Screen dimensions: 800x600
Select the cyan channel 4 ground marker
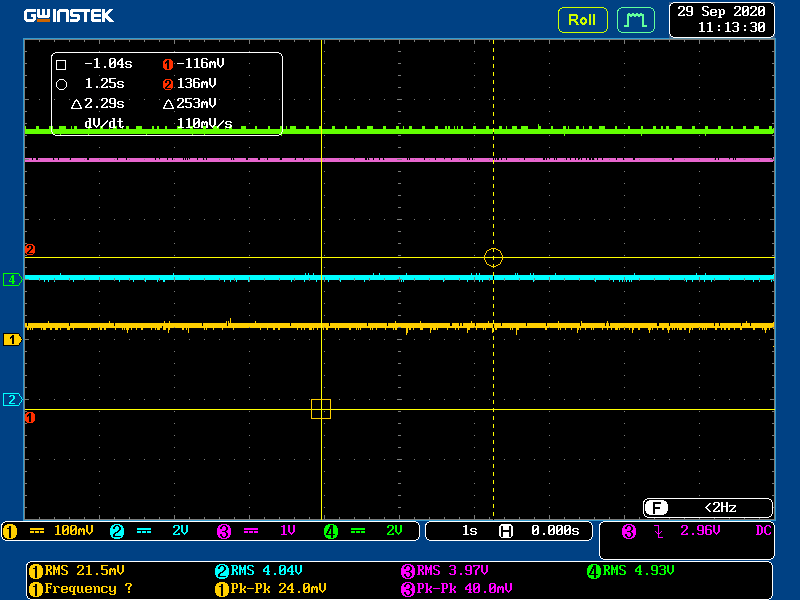[x=13, y=280]
